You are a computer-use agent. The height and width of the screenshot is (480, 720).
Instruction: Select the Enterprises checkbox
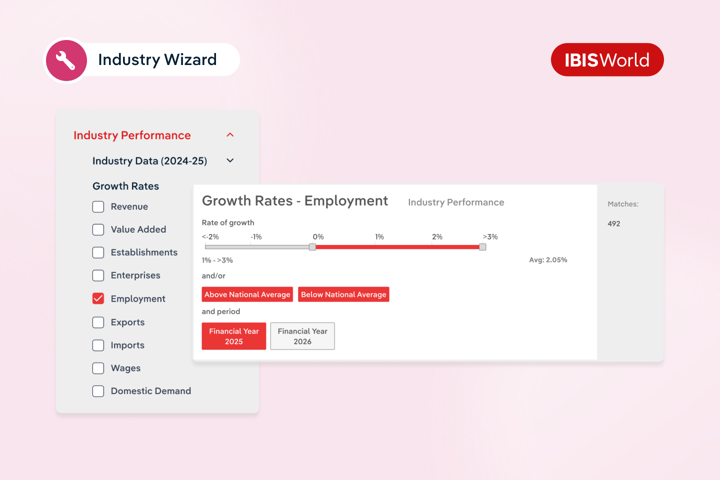[x=98, y=276]
